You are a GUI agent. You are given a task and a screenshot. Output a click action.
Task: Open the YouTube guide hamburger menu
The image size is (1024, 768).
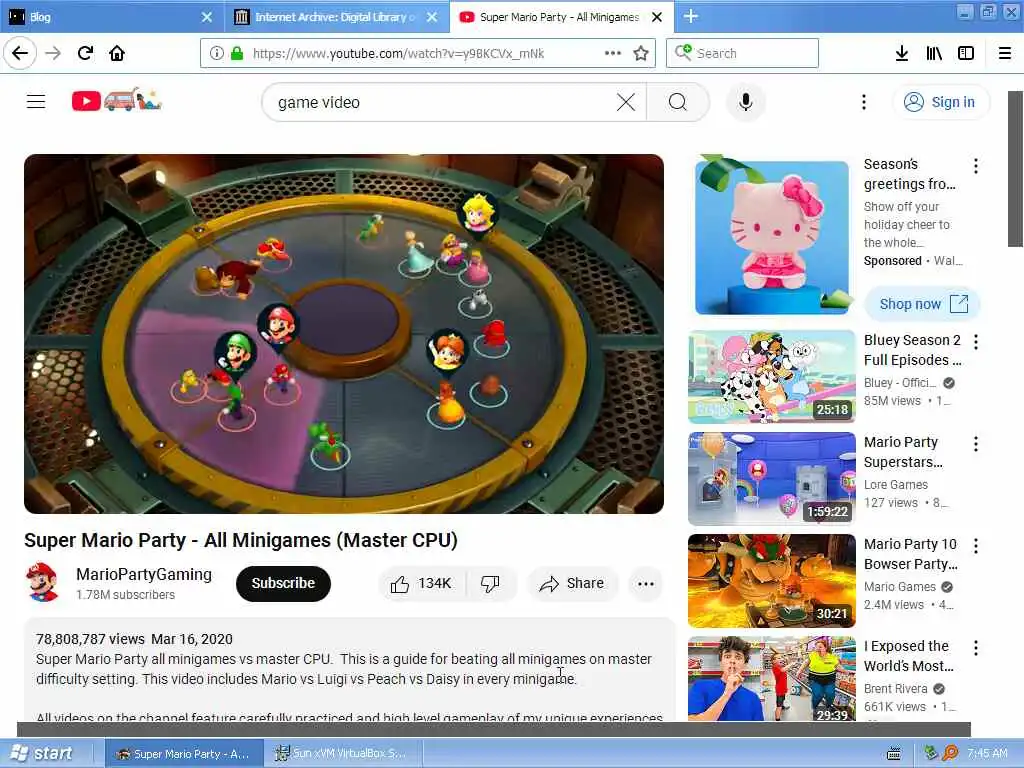pyautogui.click(x=36, y=101)
